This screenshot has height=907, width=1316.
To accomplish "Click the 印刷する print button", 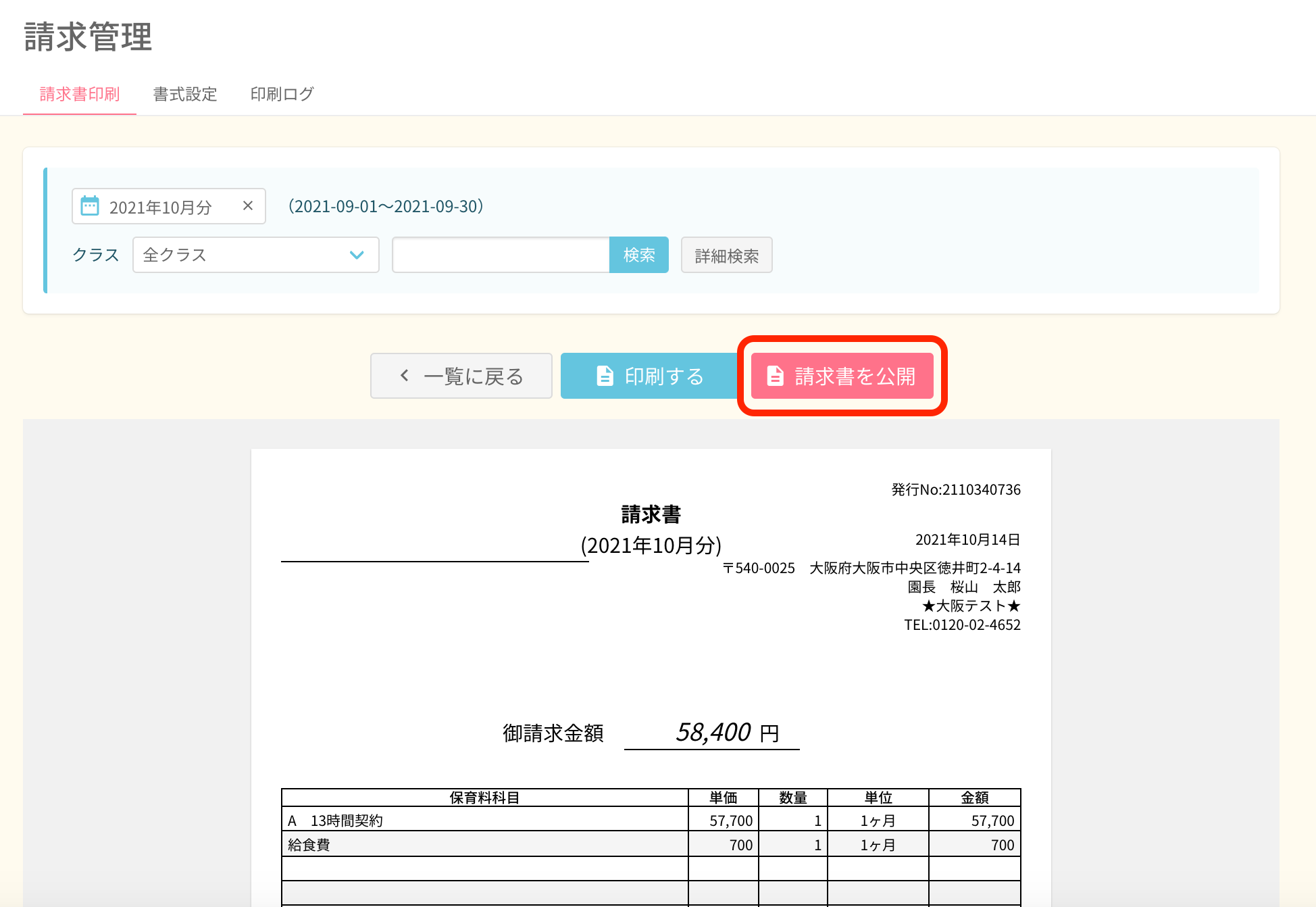I will (649, 376).
